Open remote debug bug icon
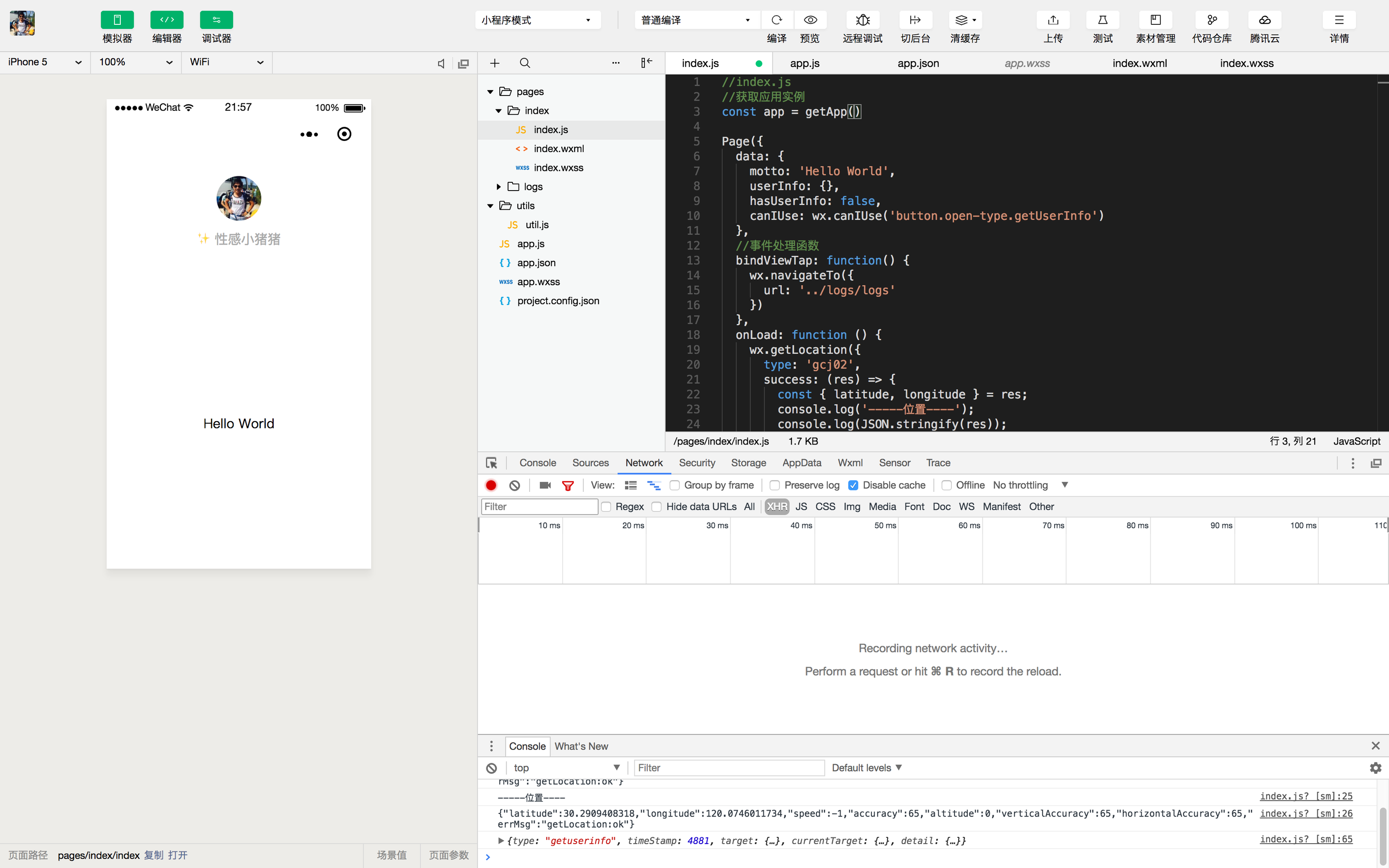This screenshot has height=868, width=1389. pos(862,20)
